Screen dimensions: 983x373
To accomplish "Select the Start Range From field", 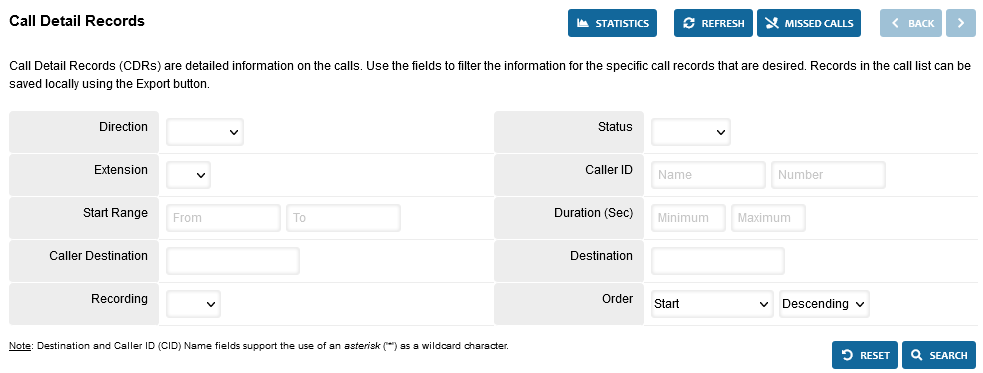I will [x=223, y=218].
